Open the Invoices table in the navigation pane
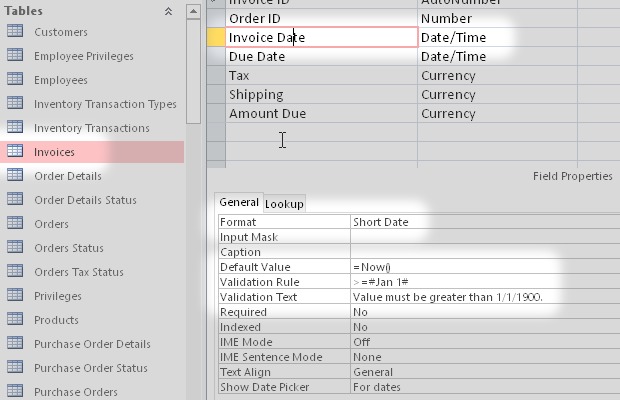Image resolution: width=620 pixels, height=400 pixels. (54, 152)
